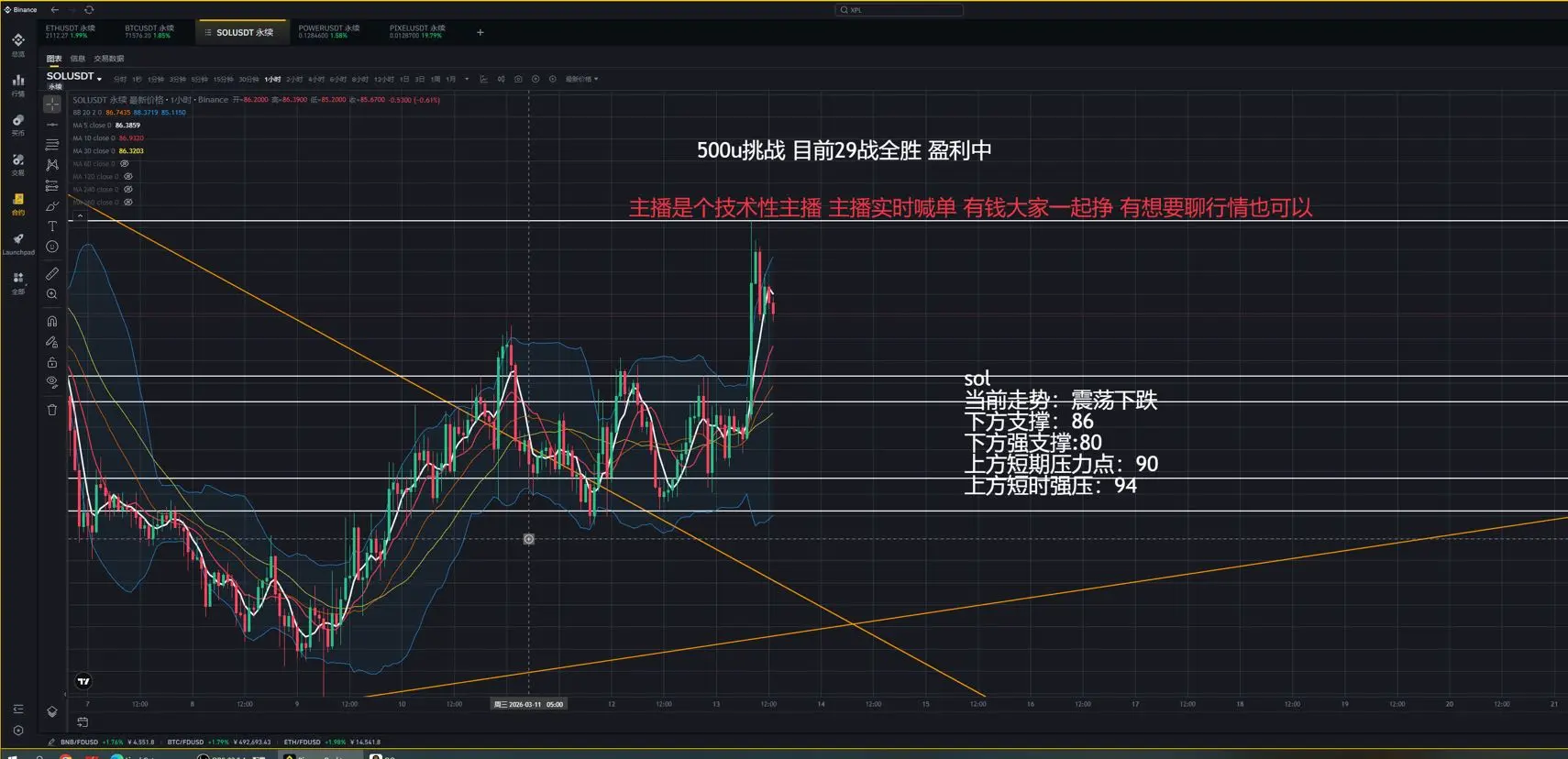Screen dimensions: 1568x759
Task: Open the 全部 all-apps sidebar icon
Action: click(x=18, y=282)
